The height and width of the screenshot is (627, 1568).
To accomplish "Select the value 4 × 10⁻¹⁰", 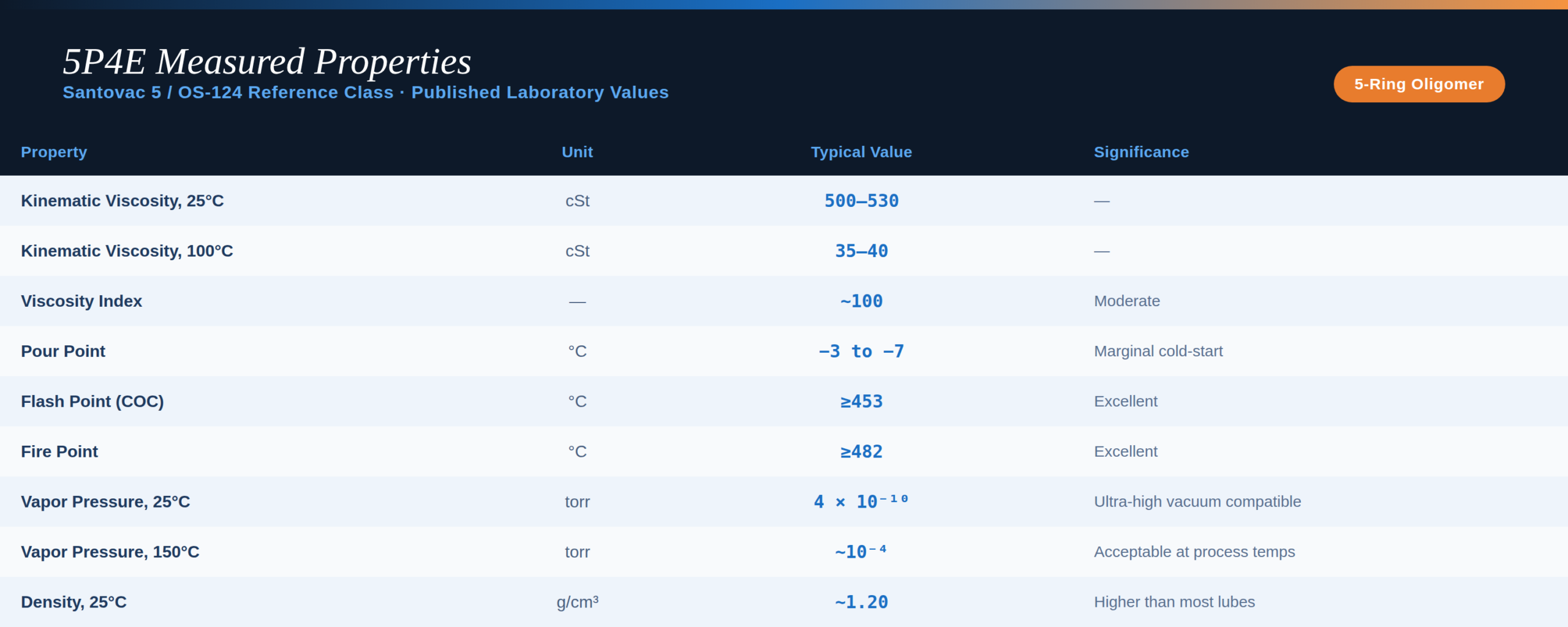I will point(861,501).
